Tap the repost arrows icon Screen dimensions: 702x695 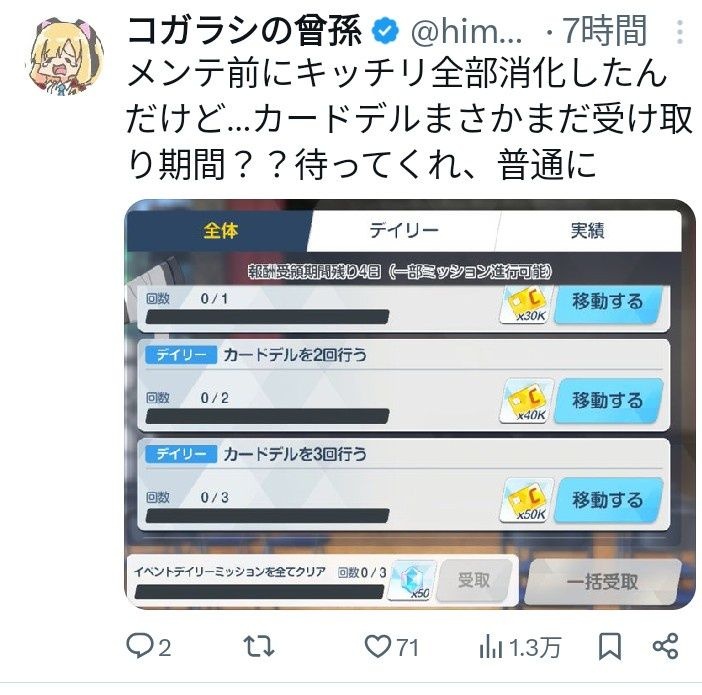click(x=259, y=646)
